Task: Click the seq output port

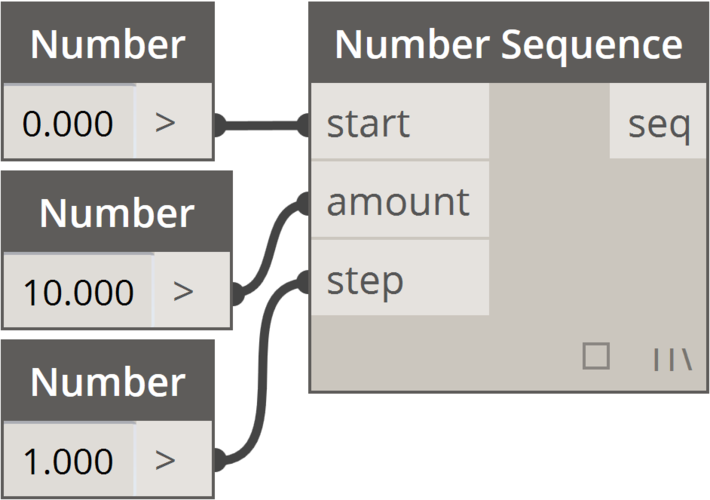Action: (x=659, y=124)
